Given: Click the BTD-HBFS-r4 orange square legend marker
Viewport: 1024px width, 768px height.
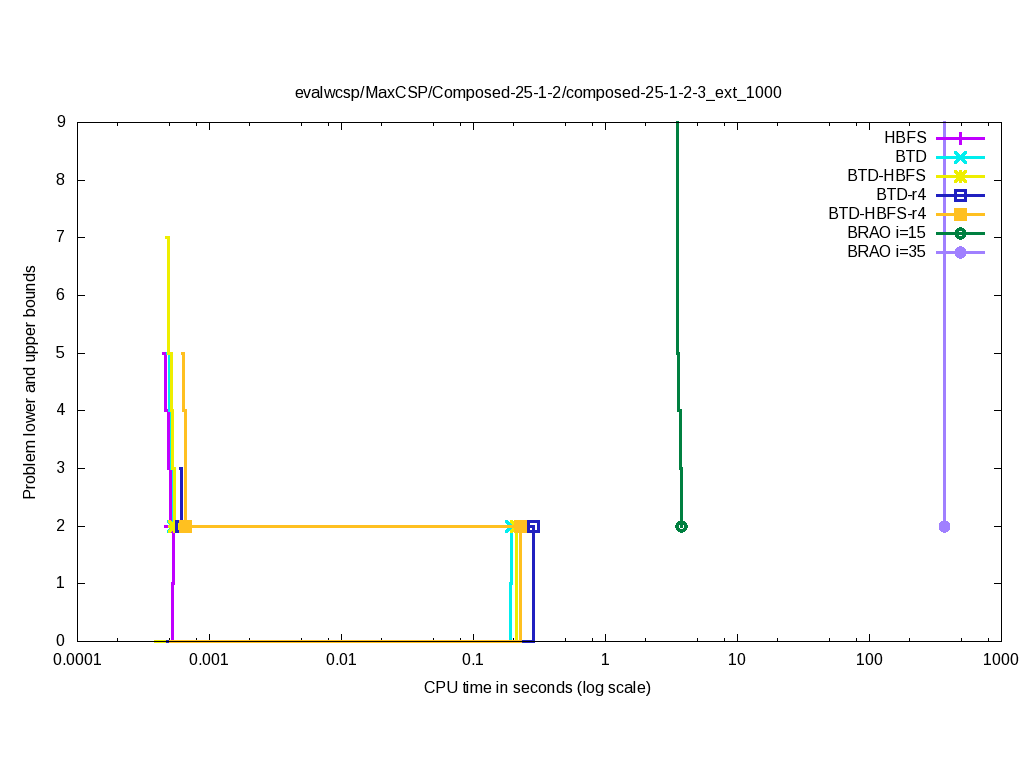Looking at the screenshot, I should pyautogui.click(x=960, y=214).
